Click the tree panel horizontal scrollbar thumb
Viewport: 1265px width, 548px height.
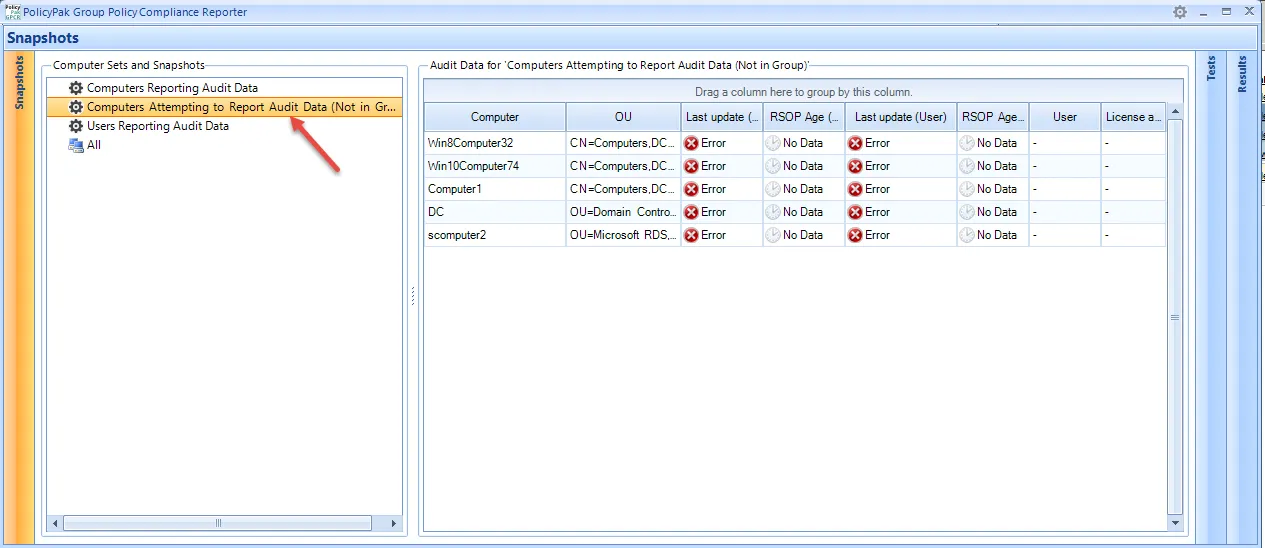(x=217, y=523)
